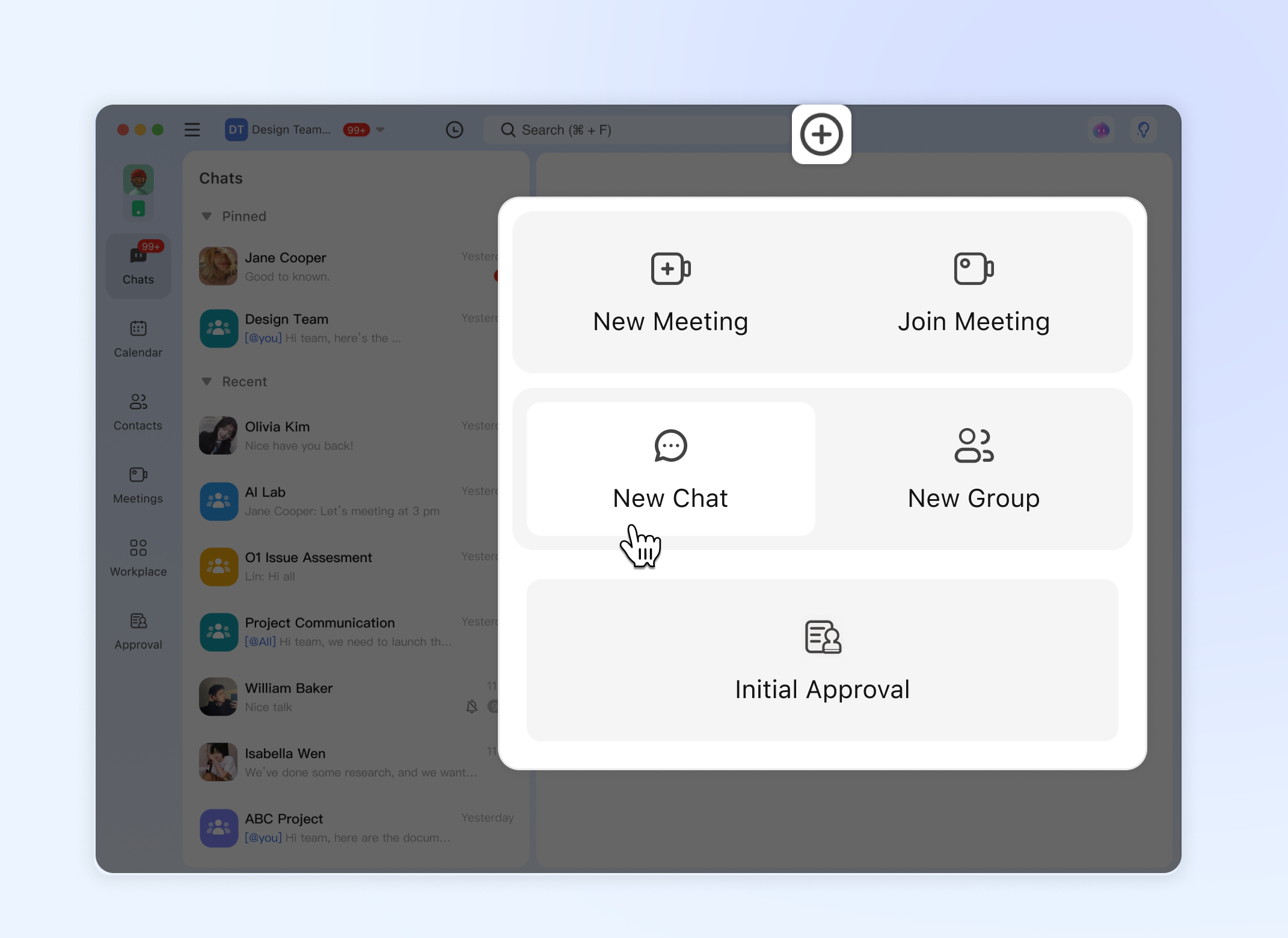Open Initial Approval option
This screenshot has width=1288, height=938.
tap(822, 660)
